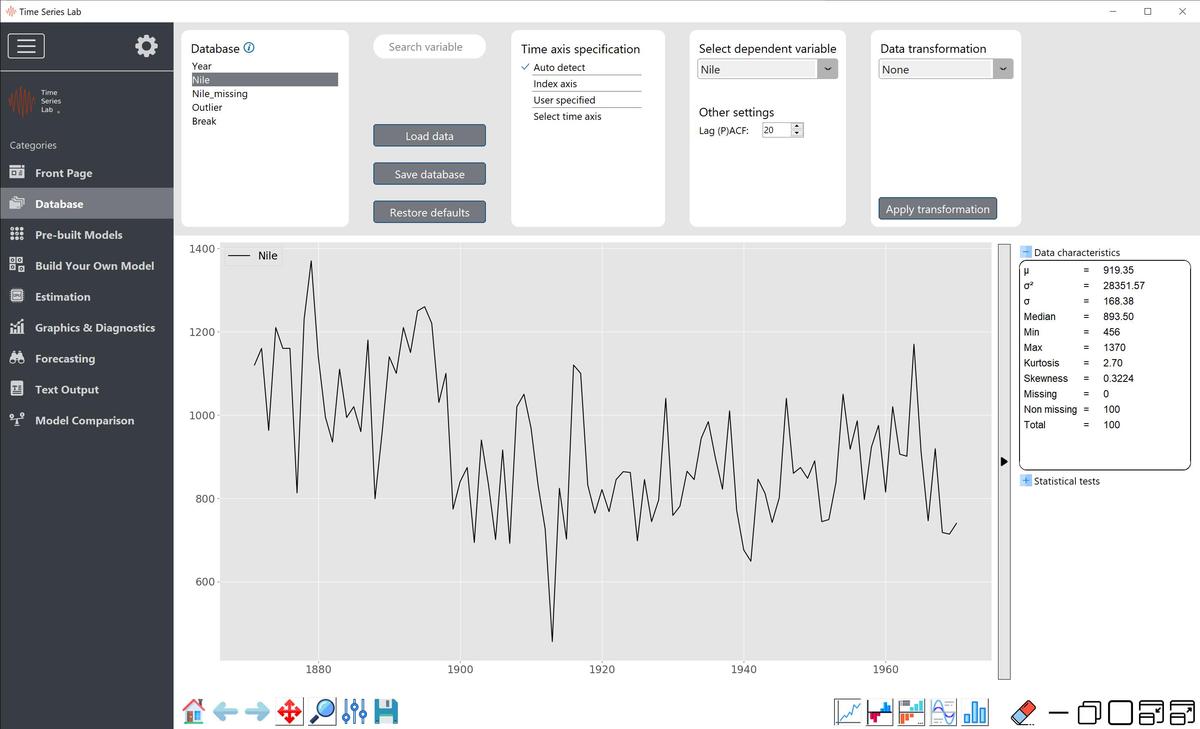Open the dependent variable Nile dropdown

tap(767, 70)
